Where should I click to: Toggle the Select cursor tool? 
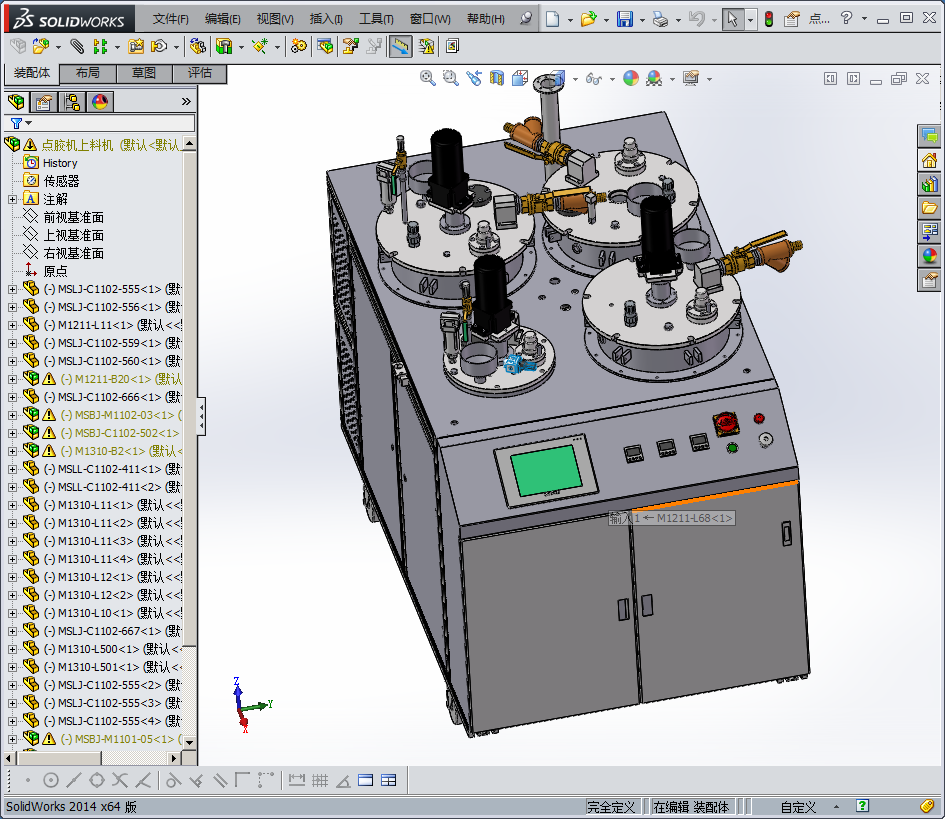point(733,19)
